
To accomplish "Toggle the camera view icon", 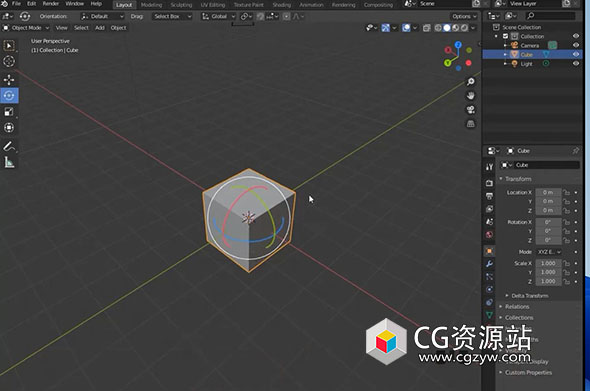I will (x=471, y=110).
